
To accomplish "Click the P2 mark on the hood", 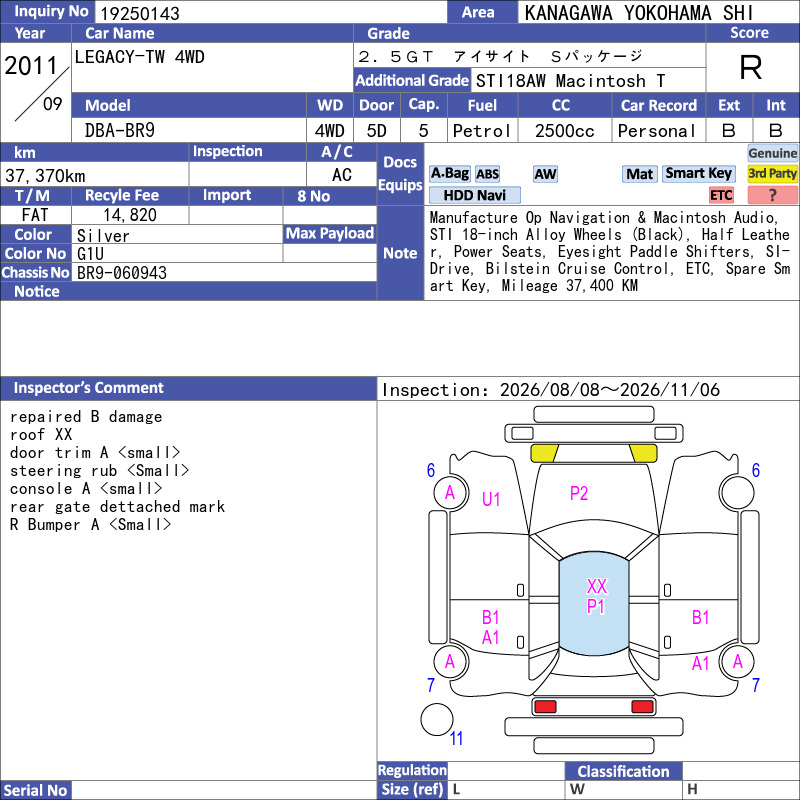I will (x=579, y=493).
